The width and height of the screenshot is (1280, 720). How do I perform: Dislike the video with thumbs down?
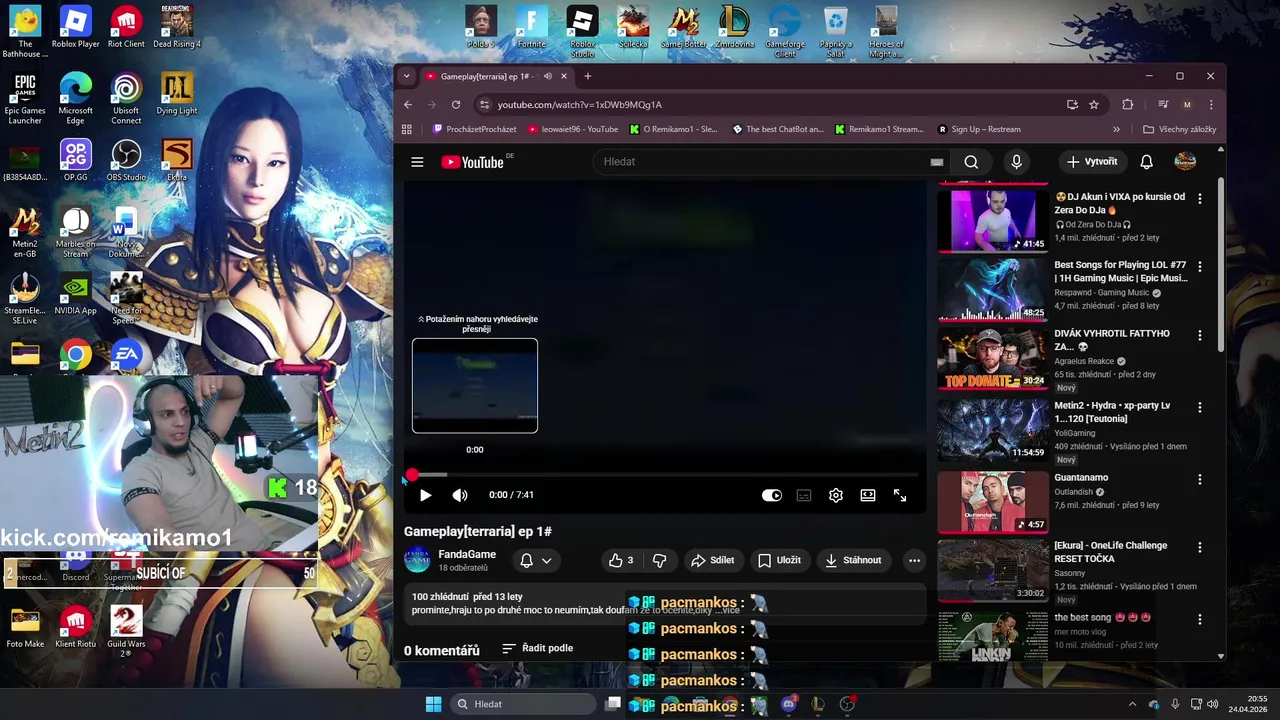659,560
